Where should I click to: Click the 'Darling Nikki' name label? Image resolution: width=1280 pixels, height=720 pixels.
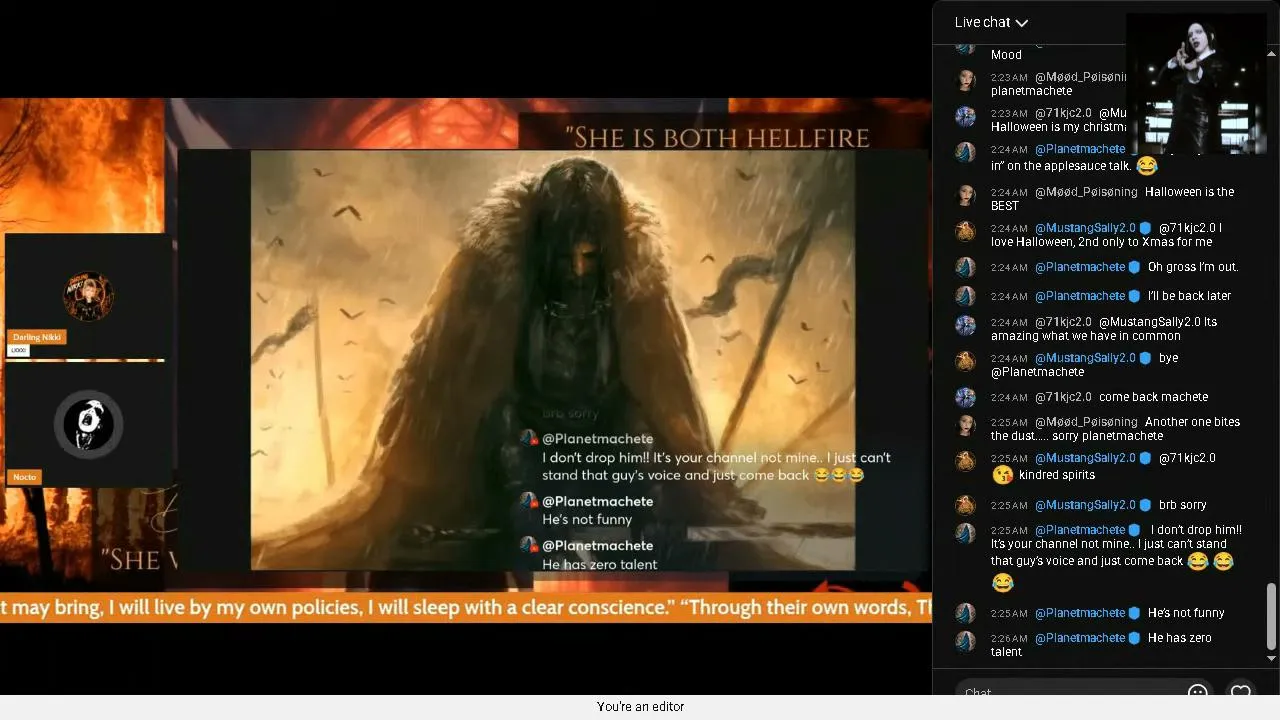pyautogui.click(x=37, y=337)
